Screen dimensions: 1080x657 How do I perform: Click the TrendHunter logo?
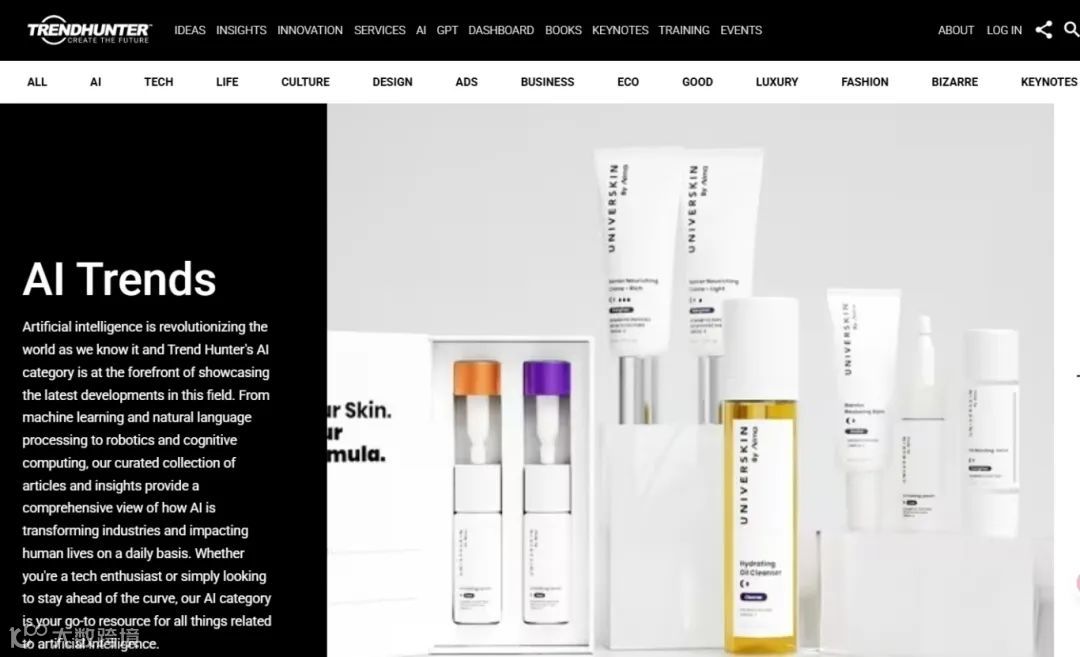pyautogui.click(x=89, y=30)
